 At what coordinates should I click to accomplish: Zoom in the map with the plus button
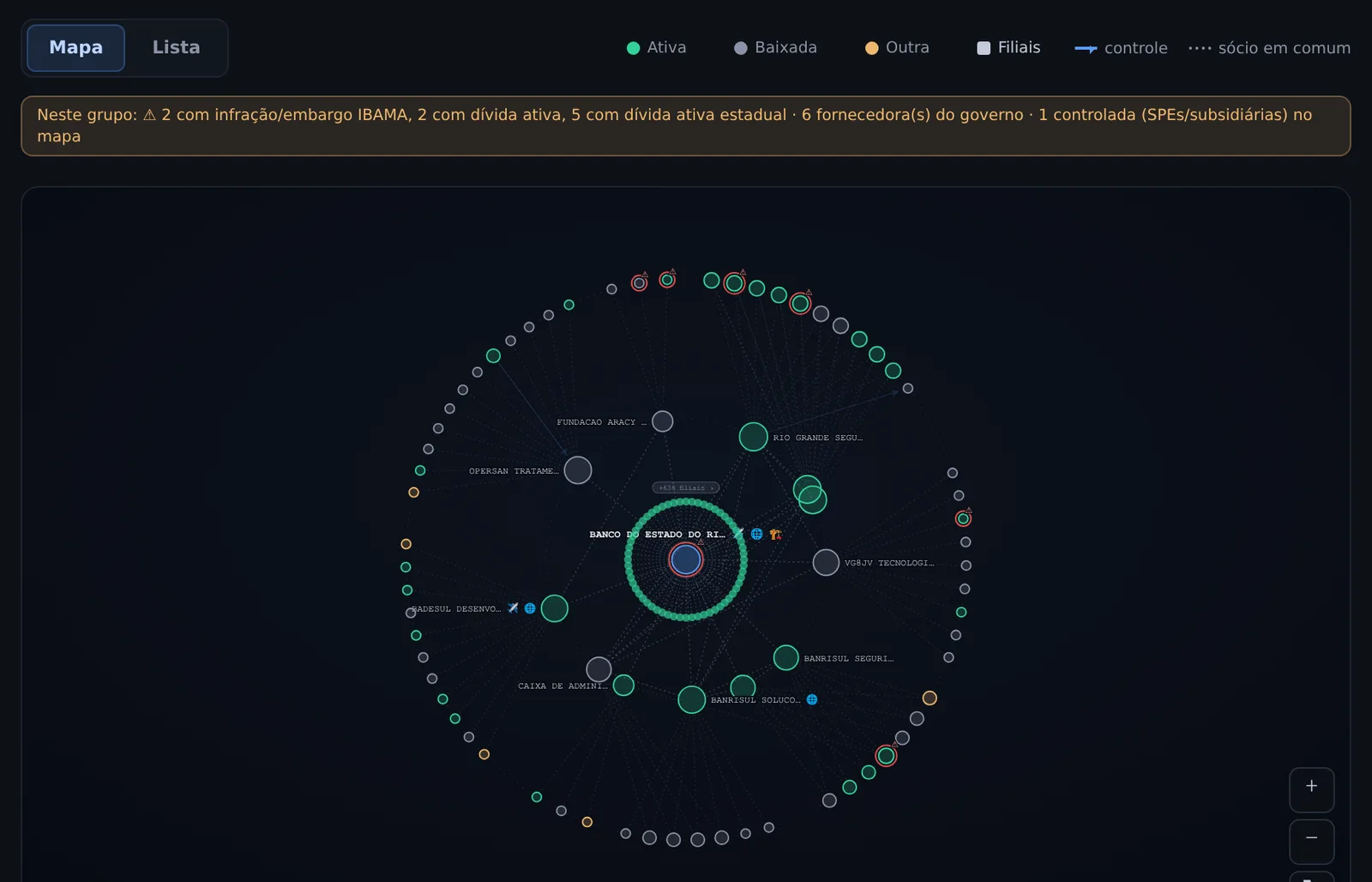[x=1311, y=789]
